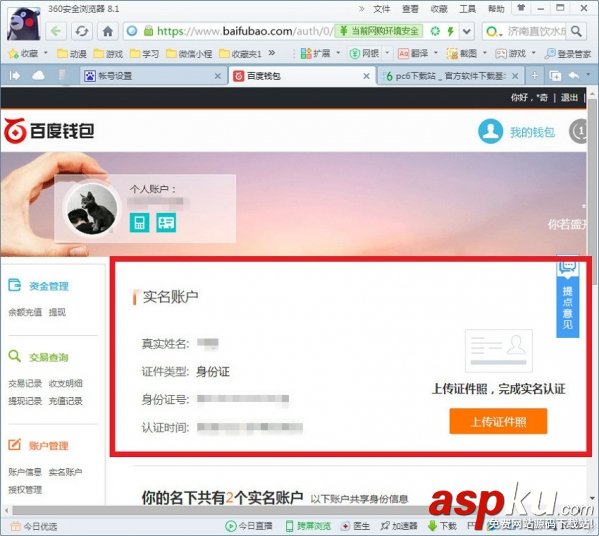This screenshot has width=599, height=536.
Task: Open 授权管理 link
Action: click(x=25, y=490)
